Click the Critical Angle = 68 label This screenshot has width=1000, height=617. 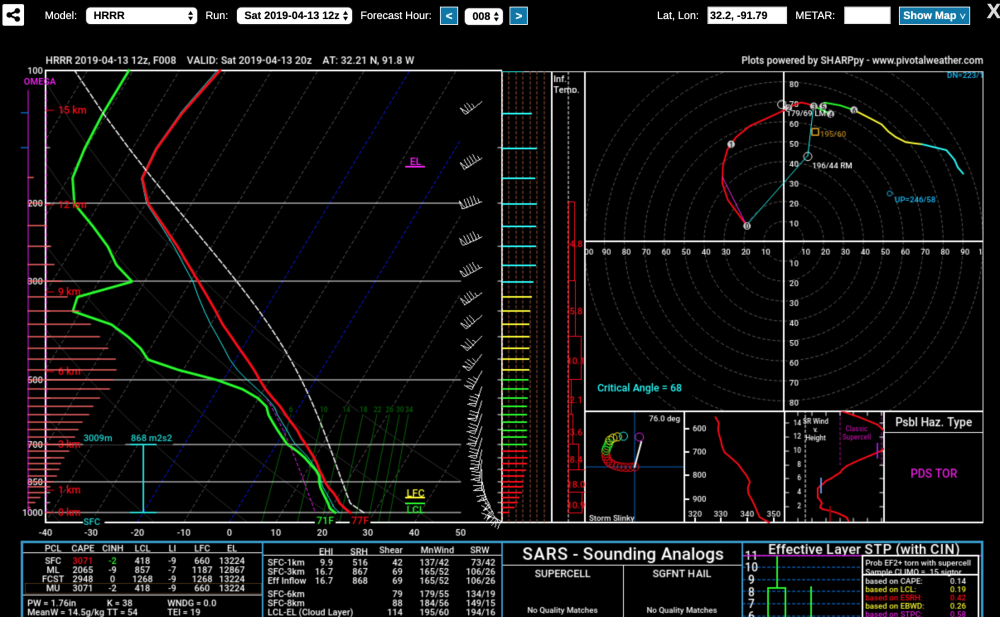pyautogui.click(x=639, y=387)
